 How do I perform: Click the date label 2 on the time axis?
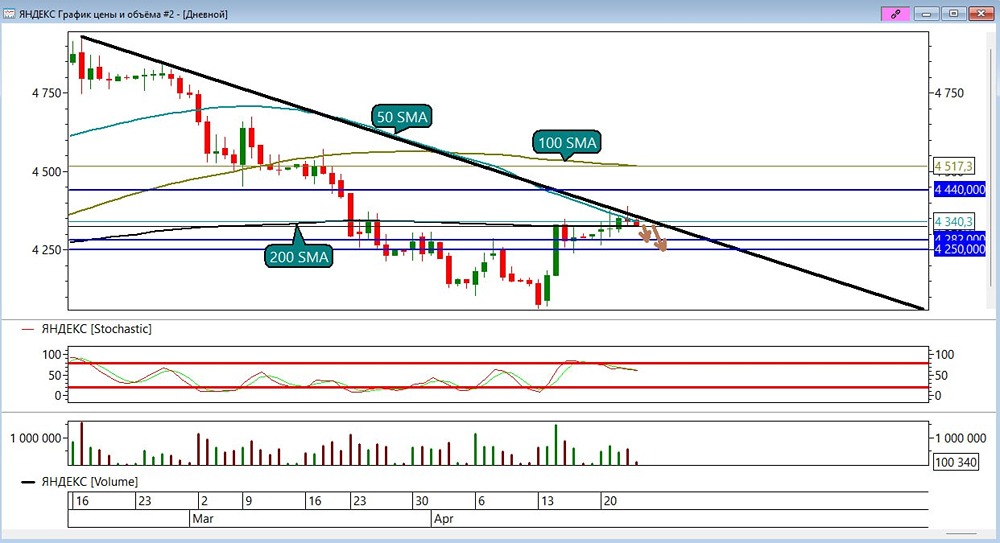[204, 501]
